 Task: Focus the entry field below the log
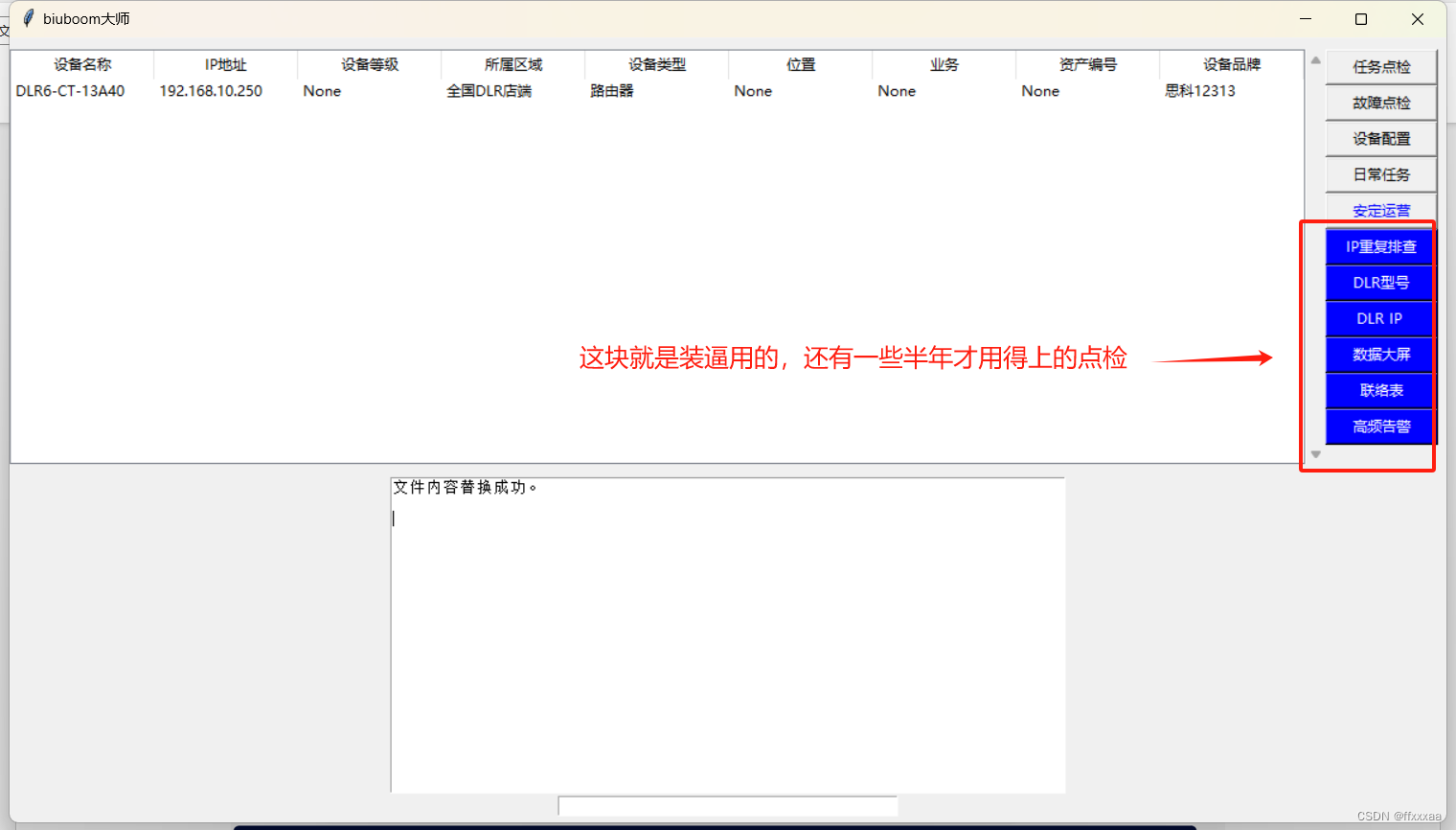click(x=728, y=806)
